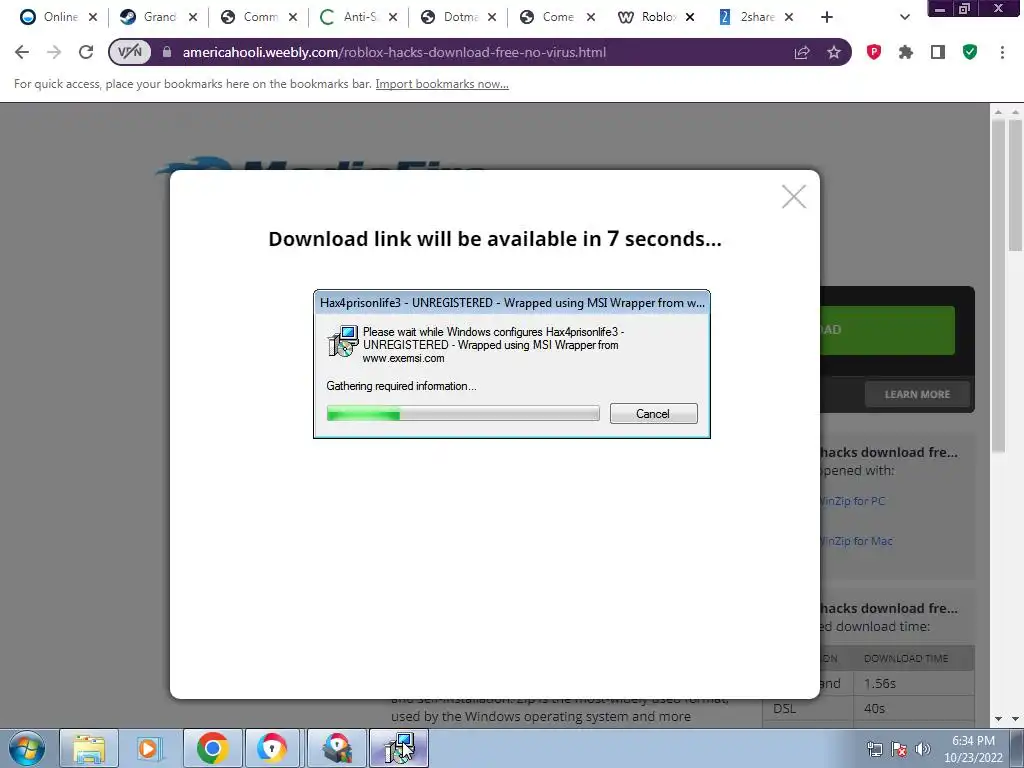Close the Grand tab
The height and width of the screenshot is (768, 1024).
point(193,18)
